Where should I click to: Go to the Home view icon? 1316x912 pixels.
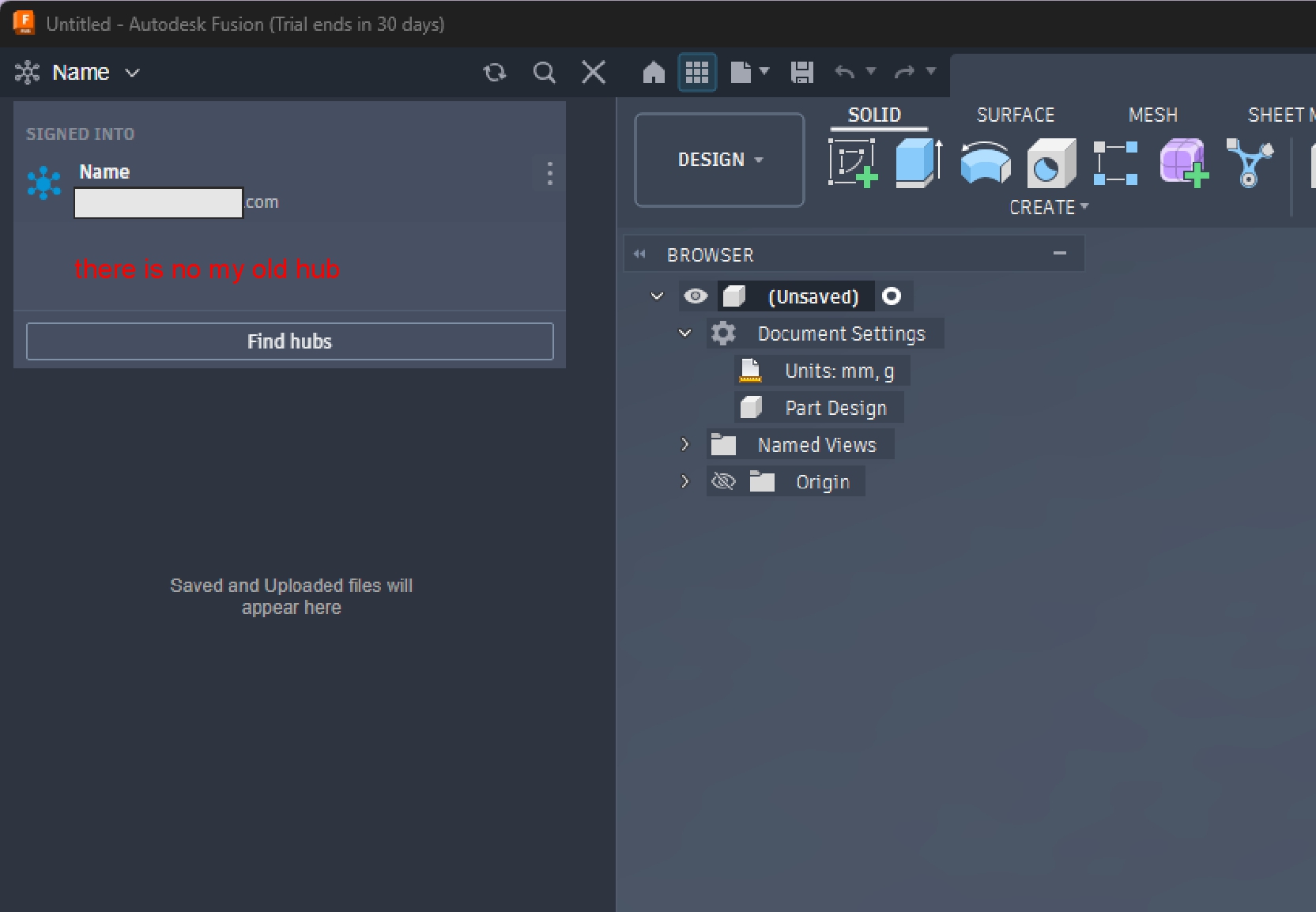click(654, 73)
